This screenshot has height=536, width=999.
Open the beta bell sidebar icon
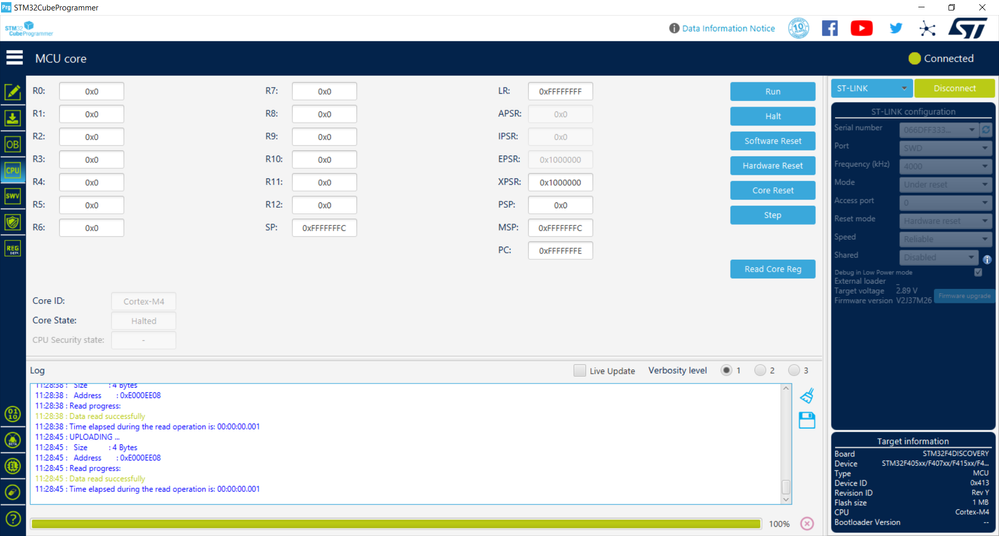[x=12, y=440]
